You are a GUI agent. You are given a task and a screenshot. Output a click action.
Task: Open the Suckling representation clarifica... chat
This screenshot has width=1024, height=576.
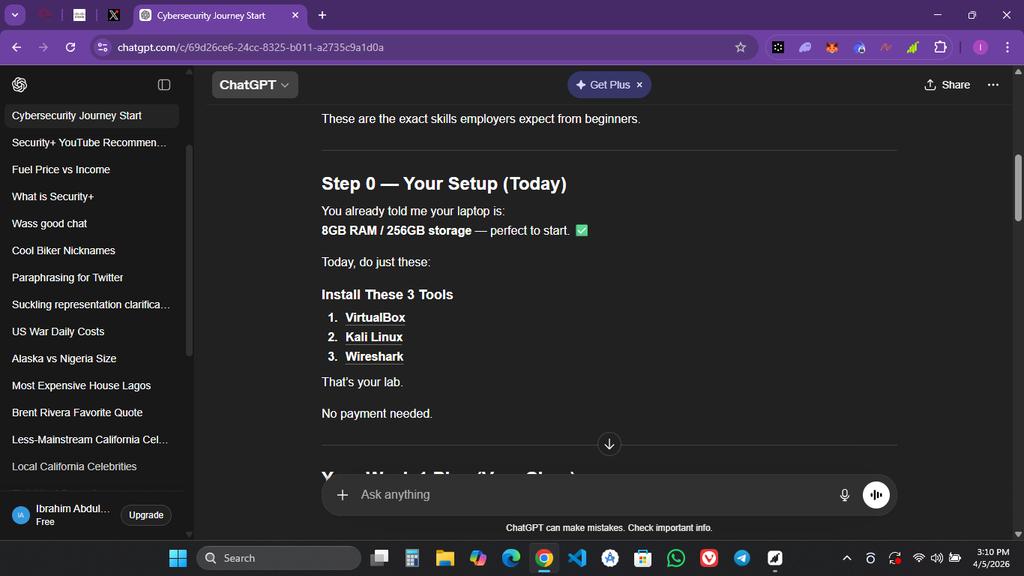pyautogui.click(x=91, y=304)
